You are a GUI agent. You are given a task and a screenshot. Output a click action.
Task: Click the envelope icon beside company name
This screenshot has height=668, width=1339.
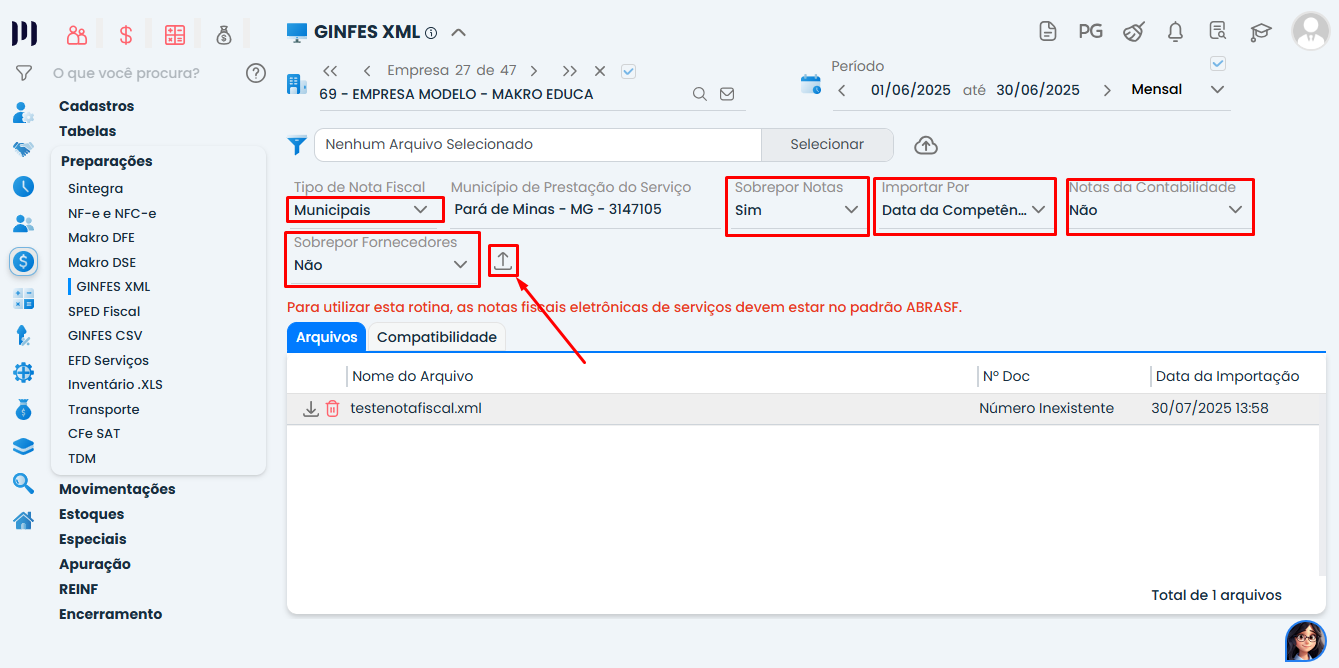pyautogui.click(x=727, y=94)
